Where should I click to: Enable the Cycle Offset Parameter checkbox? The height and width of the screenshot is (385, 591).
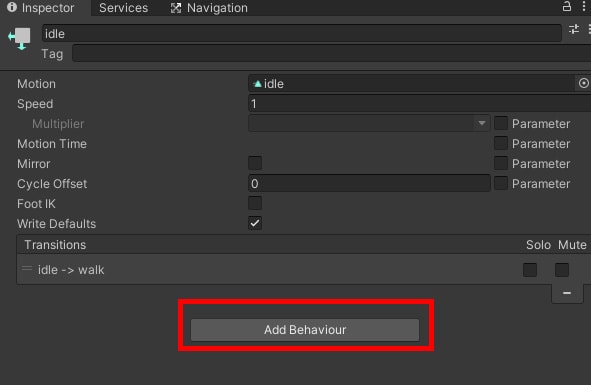(x=501, y=183)
